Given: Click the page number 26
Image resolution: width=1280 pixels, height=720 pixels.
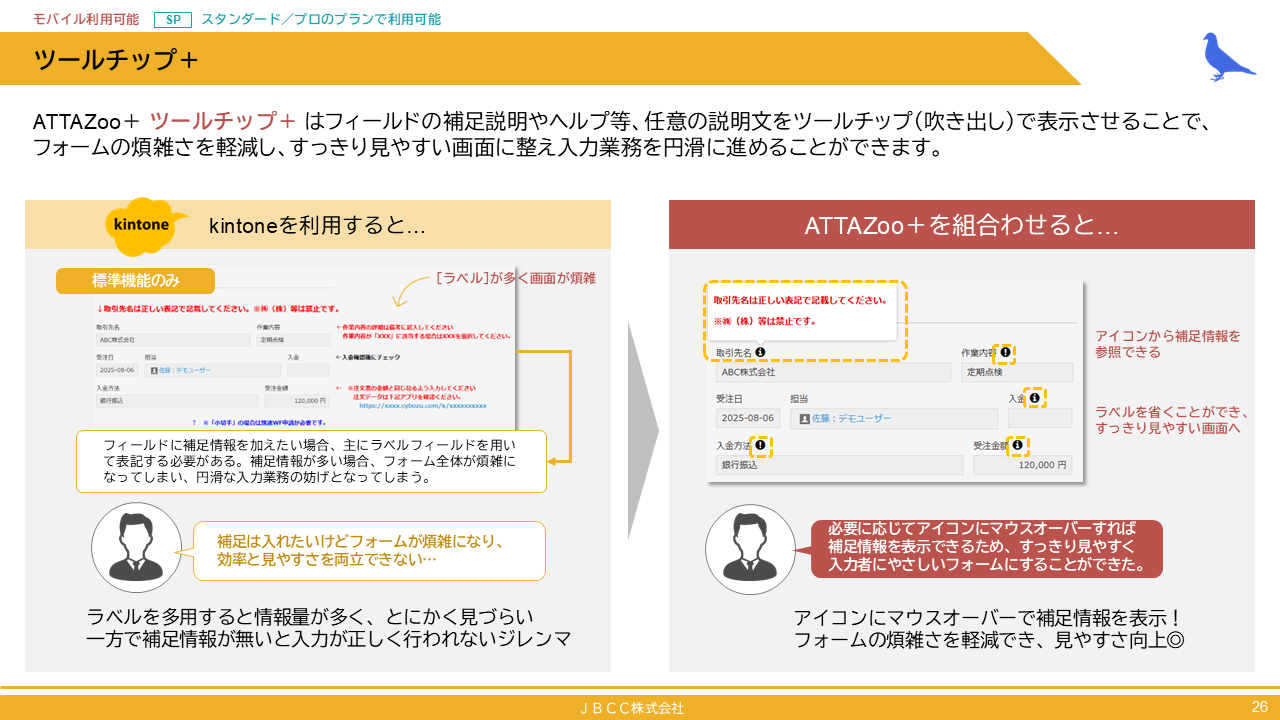Looking at the screenshot, I should [x=1259, y=707].
